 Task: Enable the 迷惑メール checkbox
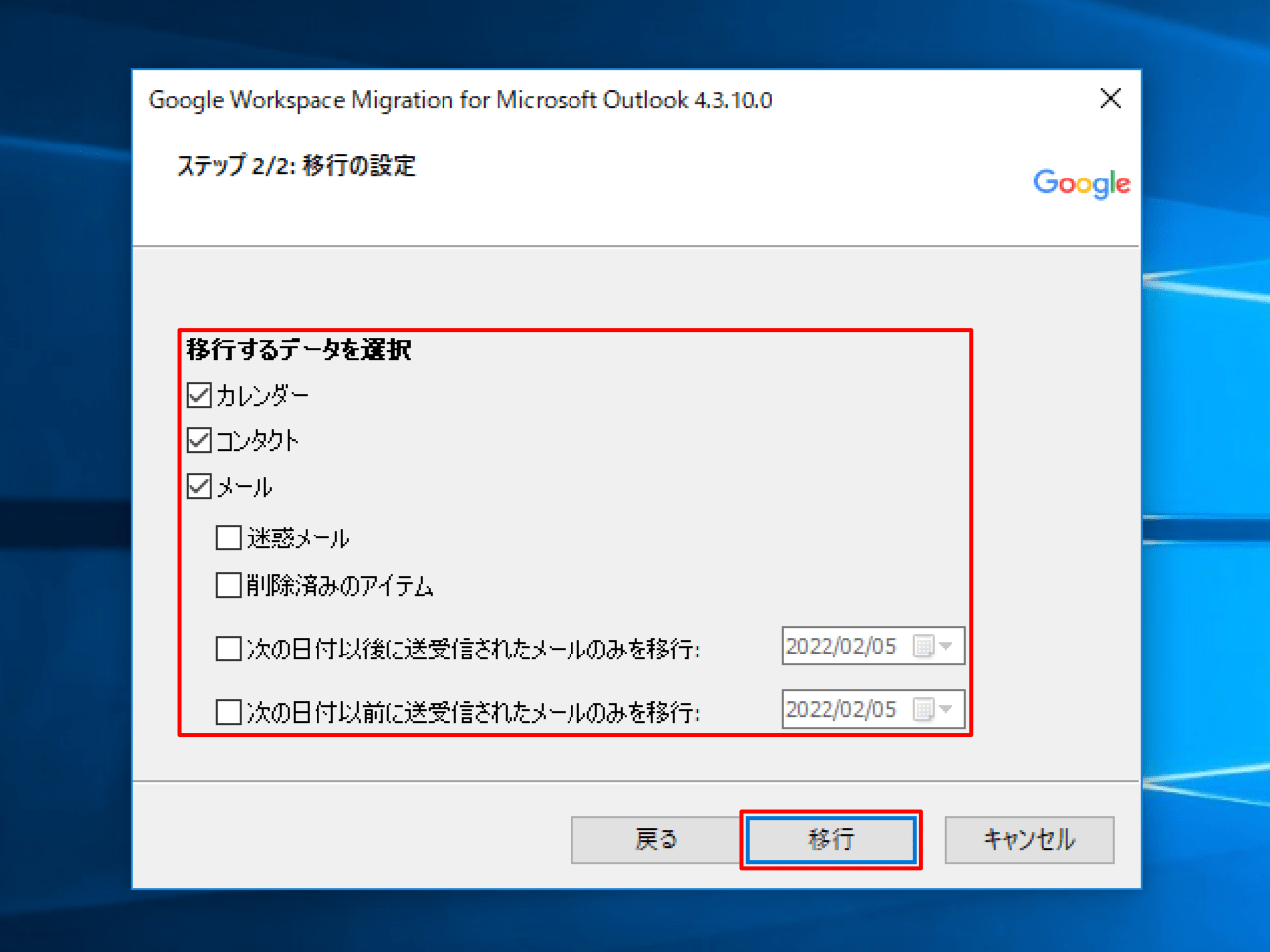click(x=229, y=537)
